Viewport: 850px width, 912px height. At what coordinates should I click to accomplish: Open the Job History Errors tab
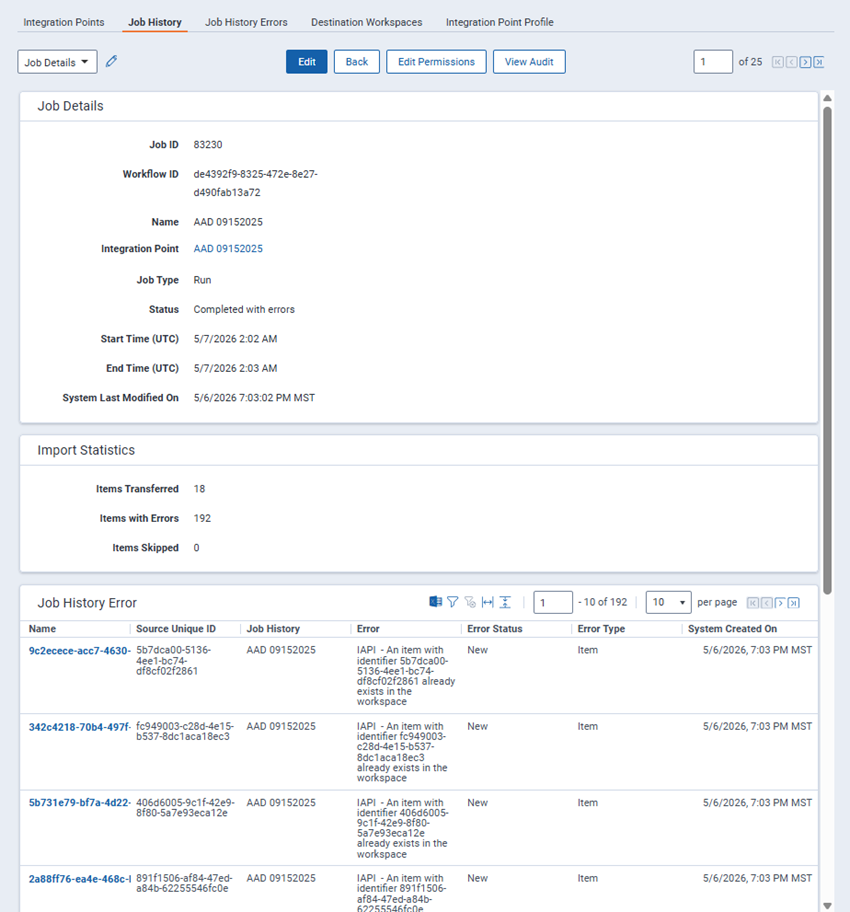click(246, 22)
